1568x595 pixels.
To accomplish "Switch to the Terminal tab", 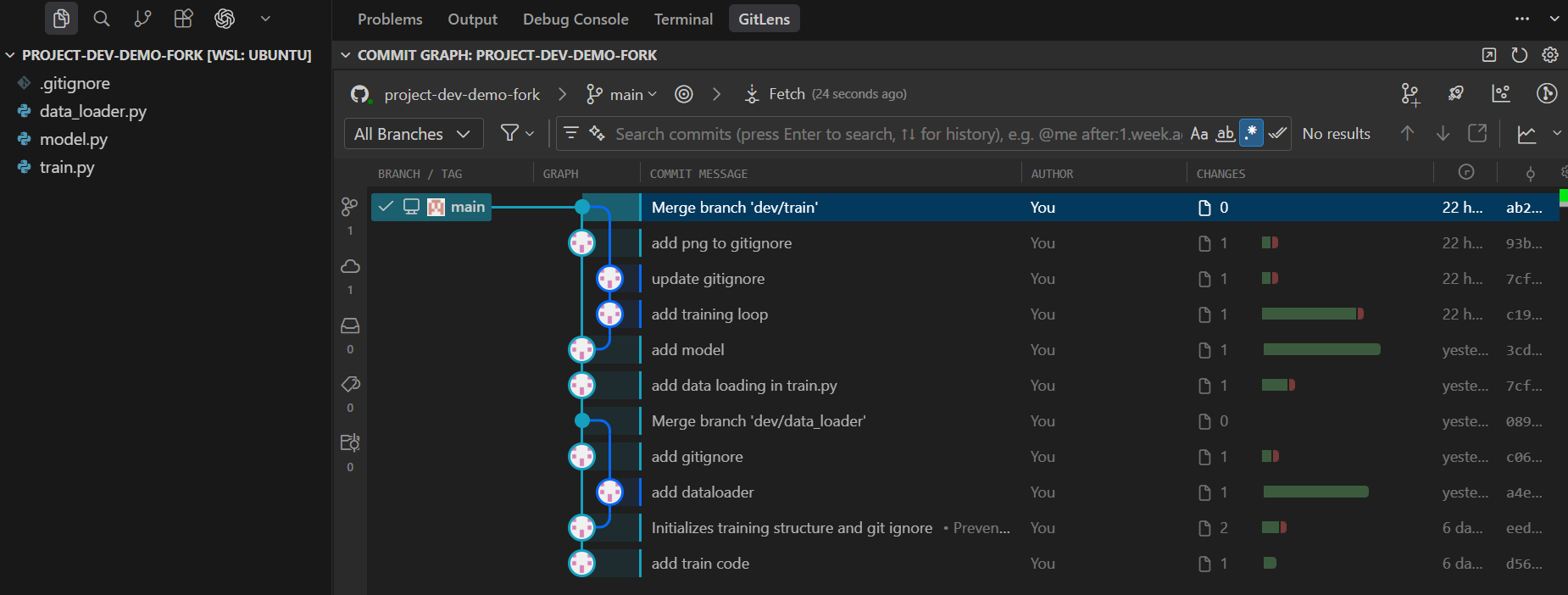I will (x=683, y=19).
